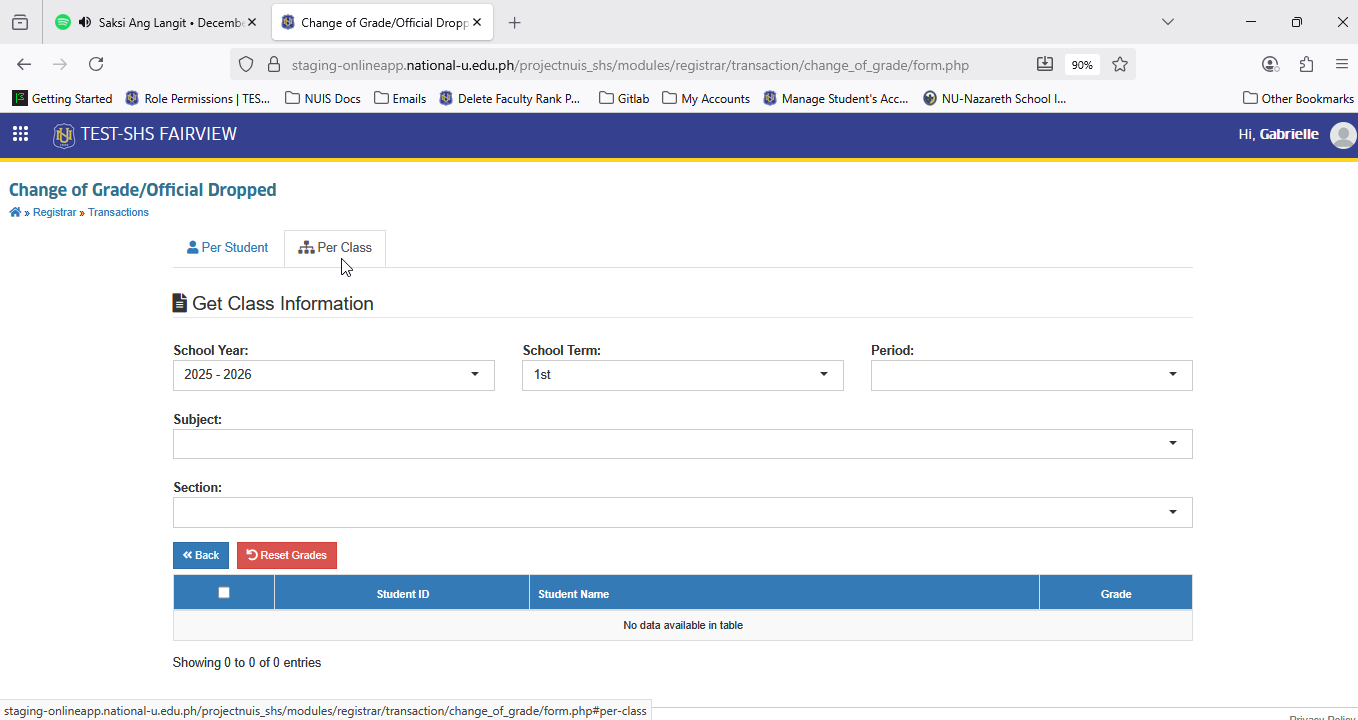Screen dimensions: 1358x720
Task: Reload the page with the refresh icon
Action: (x=96, y=64)
